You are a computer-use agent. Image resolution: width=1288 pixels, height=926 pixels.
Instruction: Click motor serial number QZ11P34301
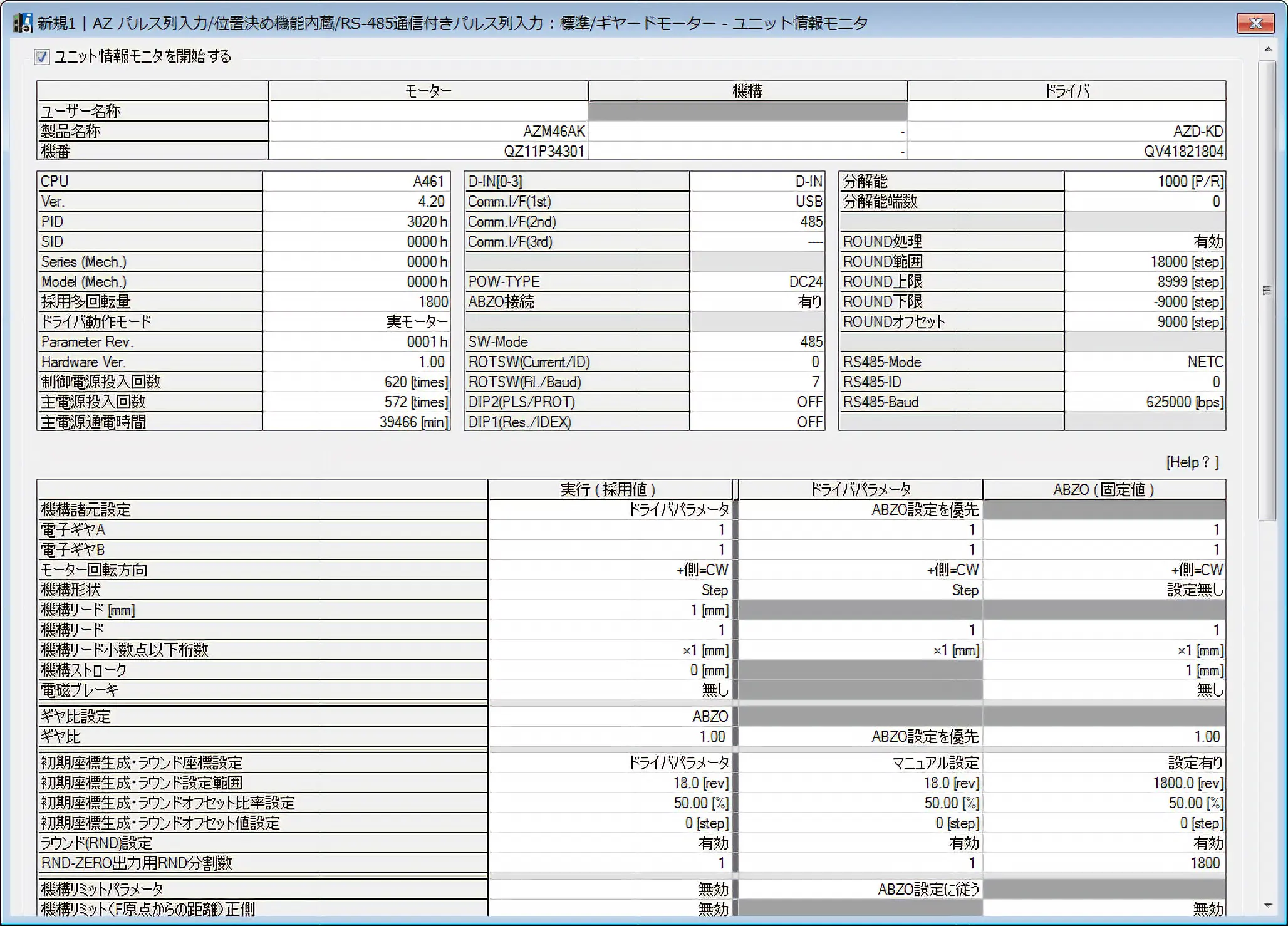pyautogui.click(x=544, y=151)
